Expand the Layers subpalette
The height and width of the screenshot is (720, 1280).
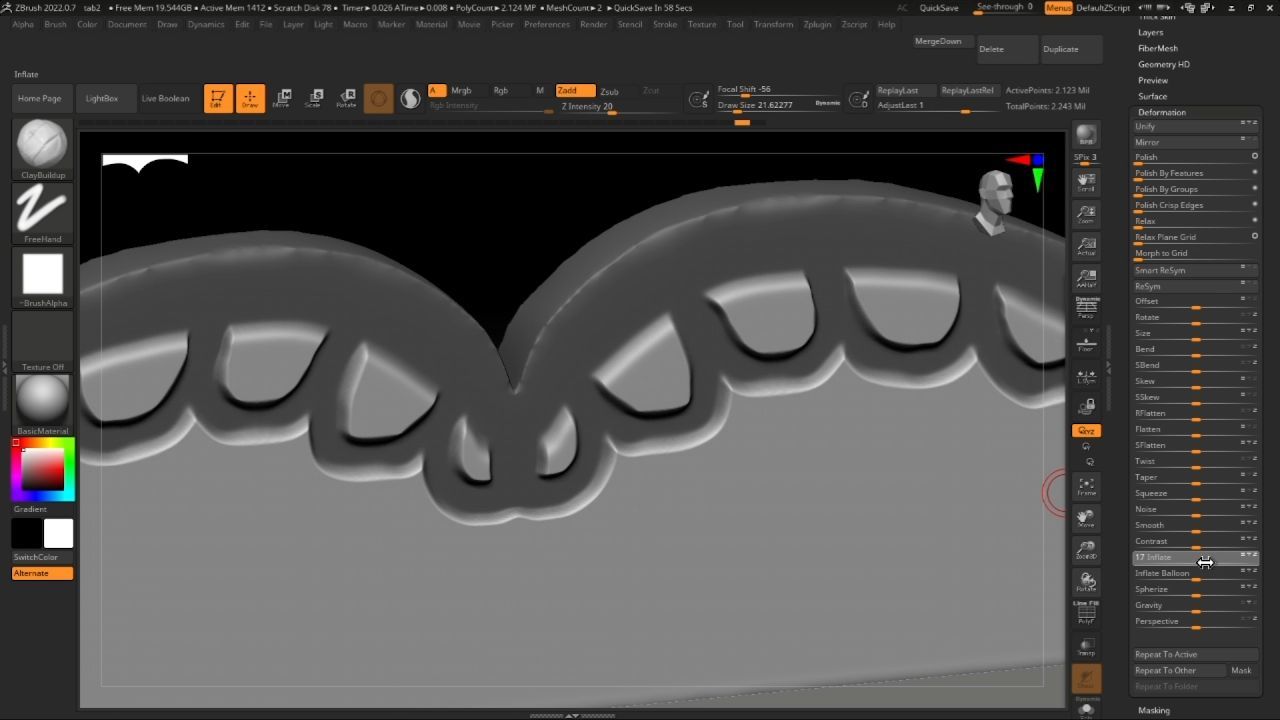click(x=1150, y=32)
